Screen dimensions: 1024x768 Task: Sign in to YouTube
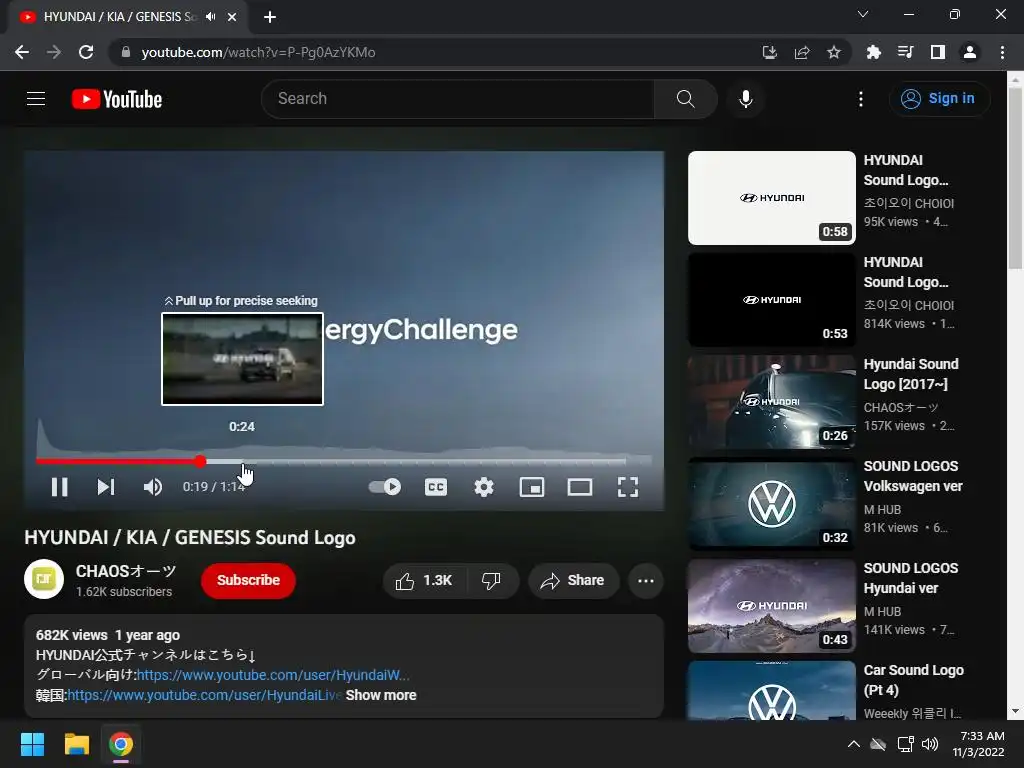click(938, 99)
